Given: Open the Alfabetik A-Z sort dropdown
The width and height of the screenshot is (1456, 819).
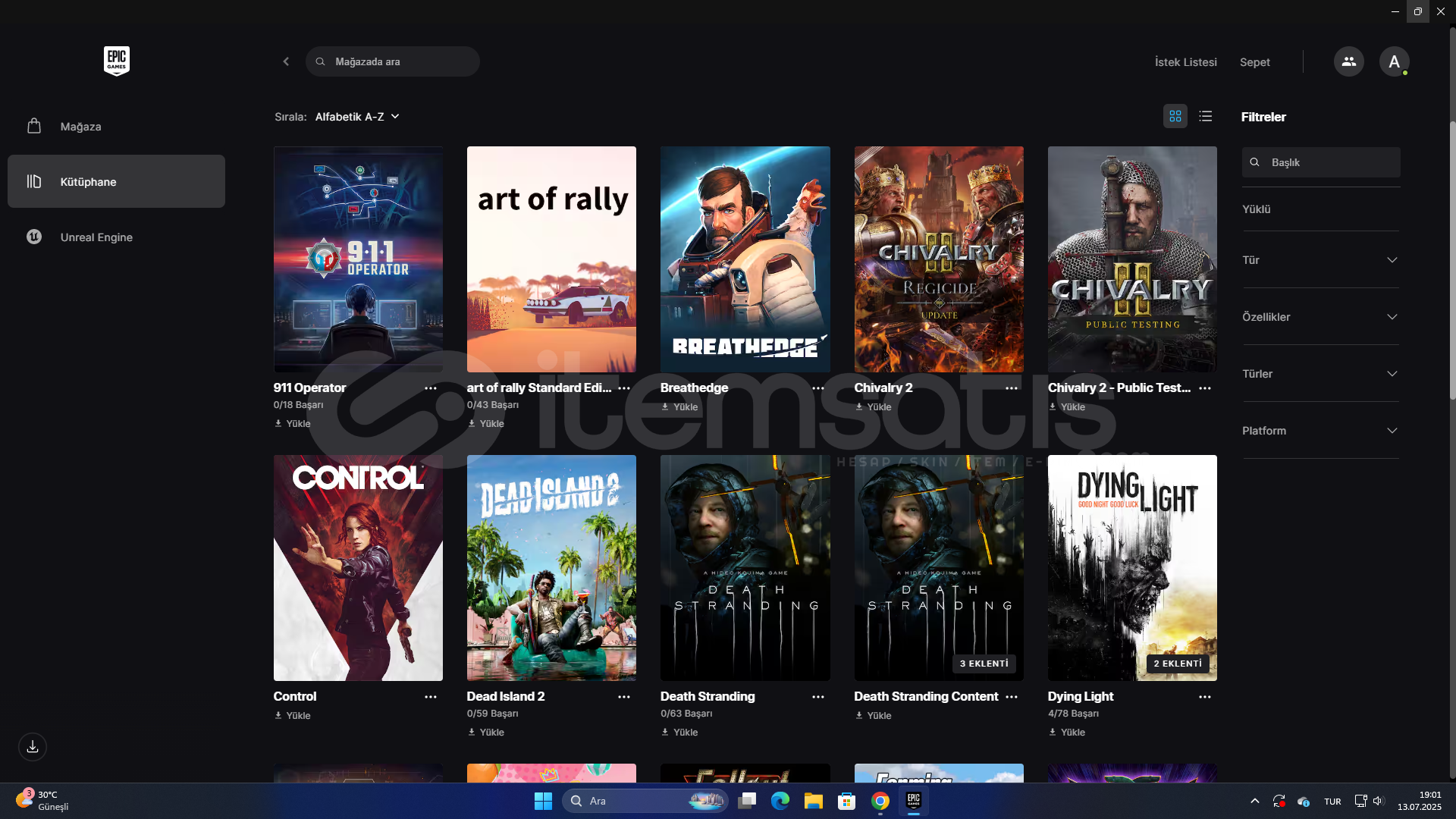Looking at the screenshot, I should pos(357,117).
